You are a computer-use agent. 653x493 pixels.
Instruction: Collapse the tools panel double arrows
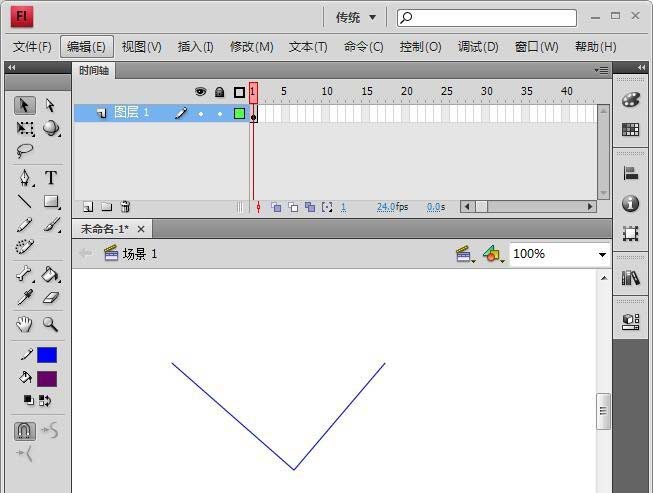click(11, 68)
